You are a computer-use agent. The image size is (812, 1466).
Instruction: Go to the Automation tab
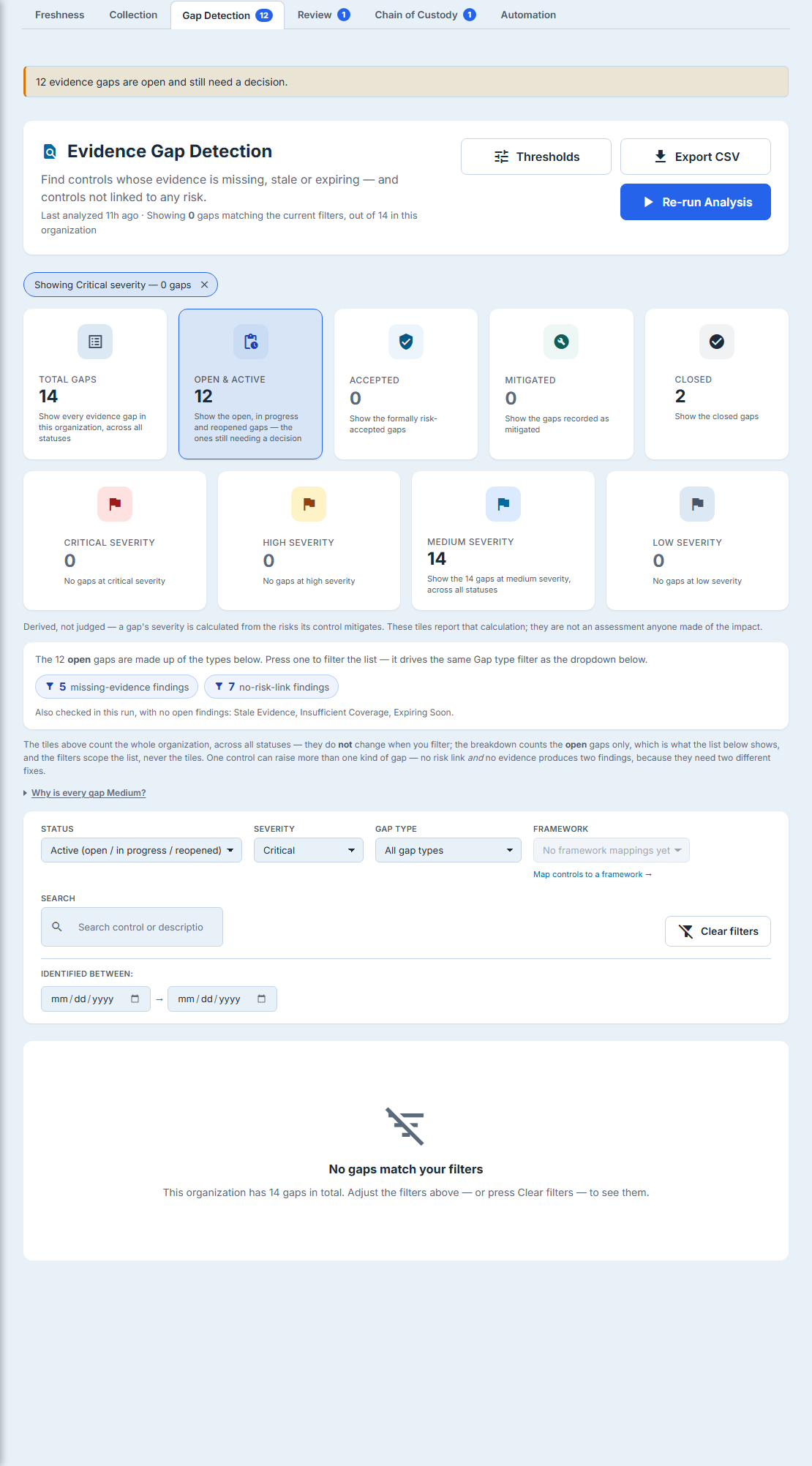point(528,15)
